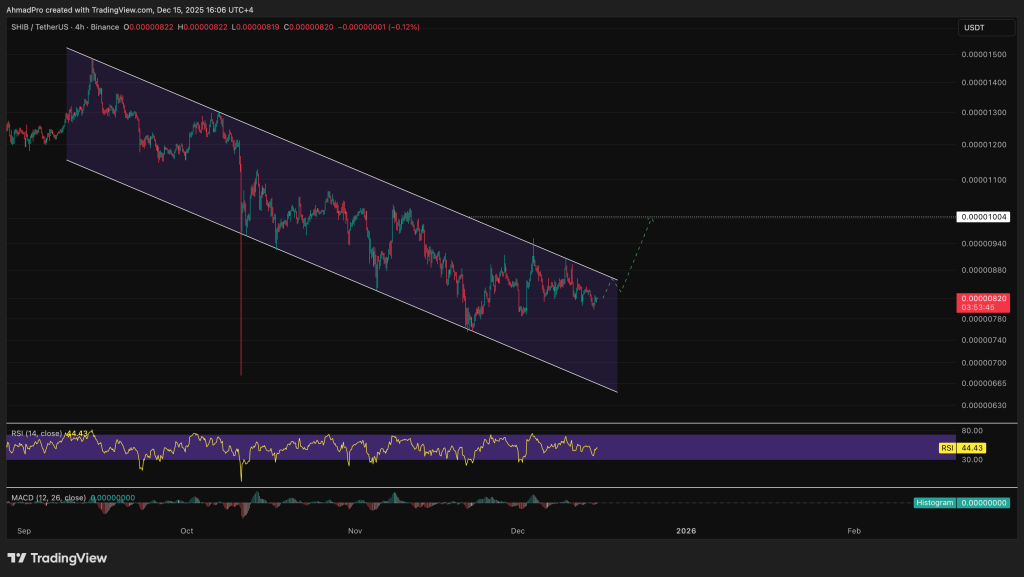Click the green dashed projection arrow line
This screenshot has height=577, width=1024.
(637, 250)
